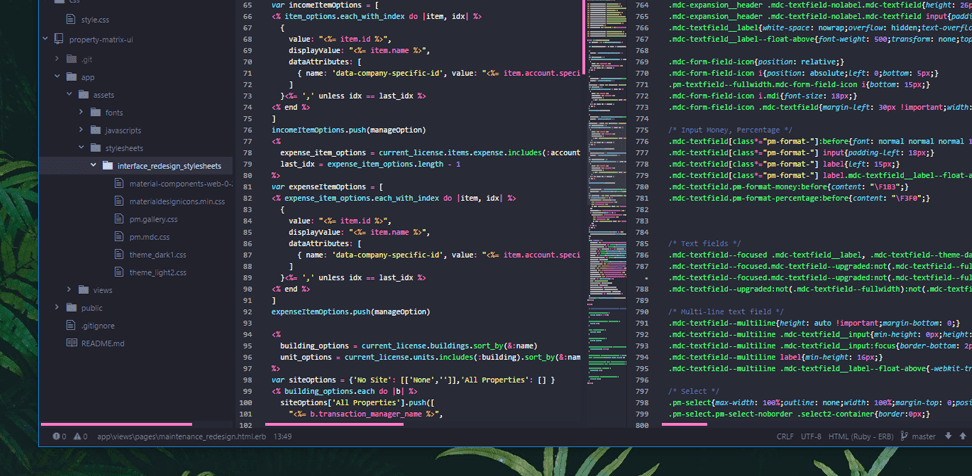972x476 pixels.
Task: Open HTML (Ruby - ERB) grammar selector
Action: click(x=861, y=436)
